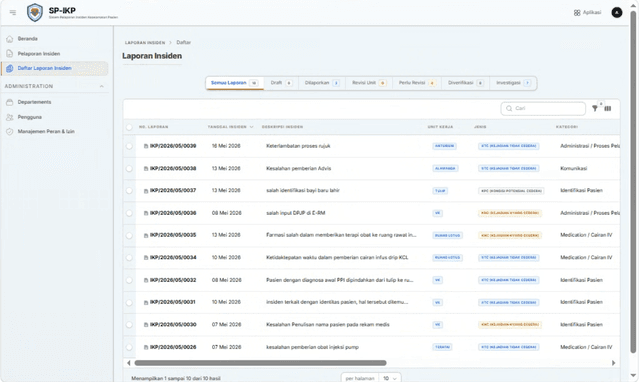Viewport: 640px width, 382px height.
Task: Collapse the ADMINISTRATION sidebar section
Action: [102, 86]
